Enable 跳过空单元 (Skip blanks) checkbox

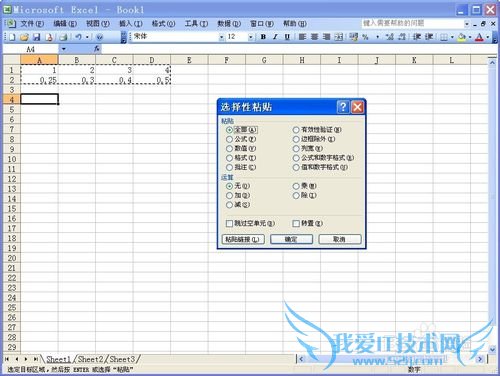point(229,223)
